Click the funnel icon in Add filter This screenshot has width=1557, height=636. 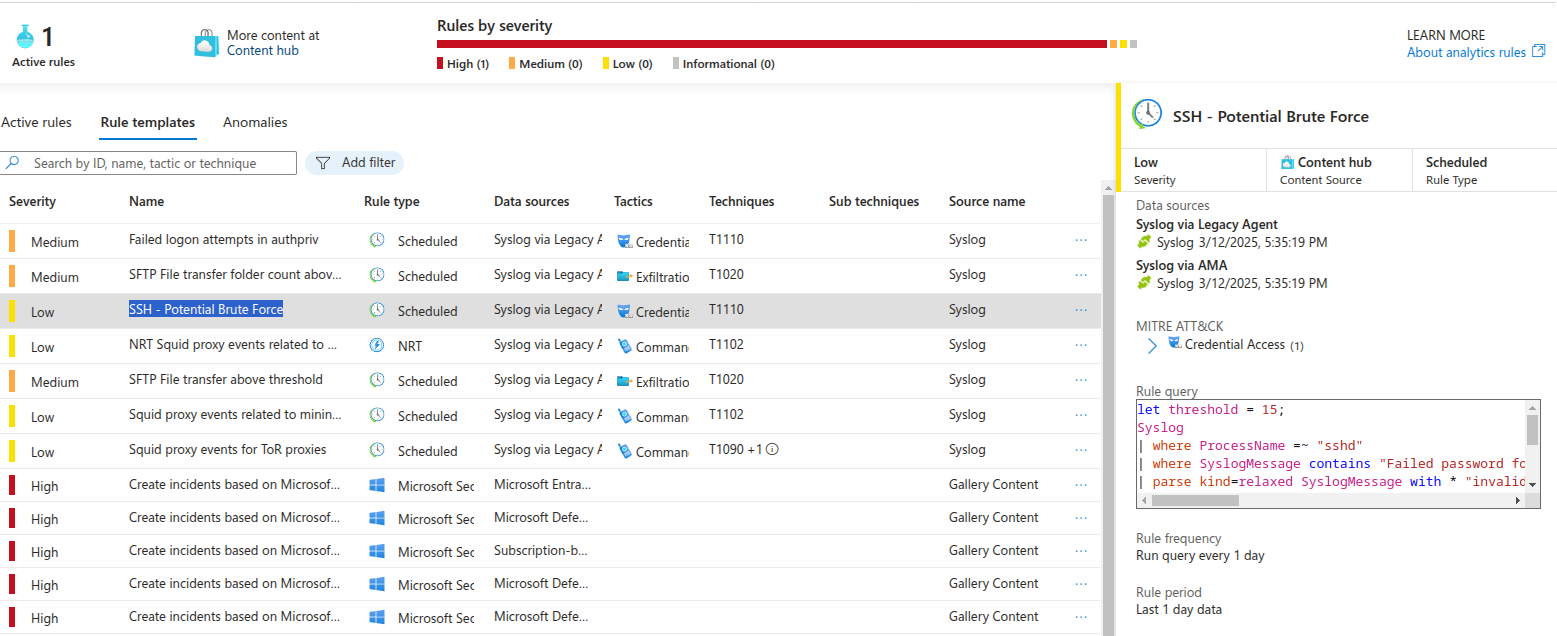click(x=323, y=163)
